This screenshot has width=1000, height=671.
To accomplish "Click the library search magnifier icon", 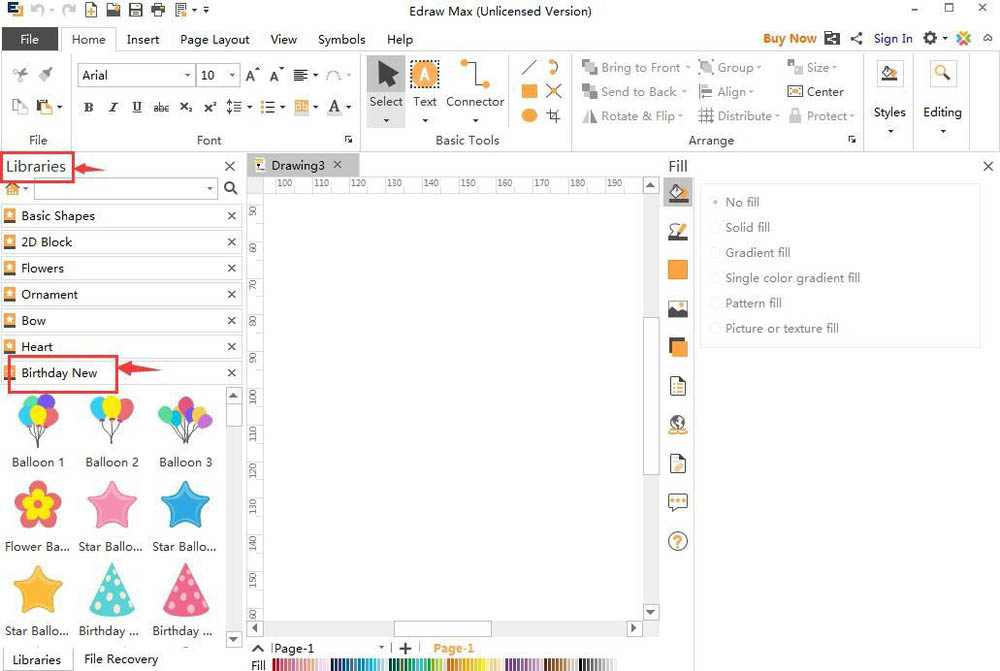I will point(231,188).
